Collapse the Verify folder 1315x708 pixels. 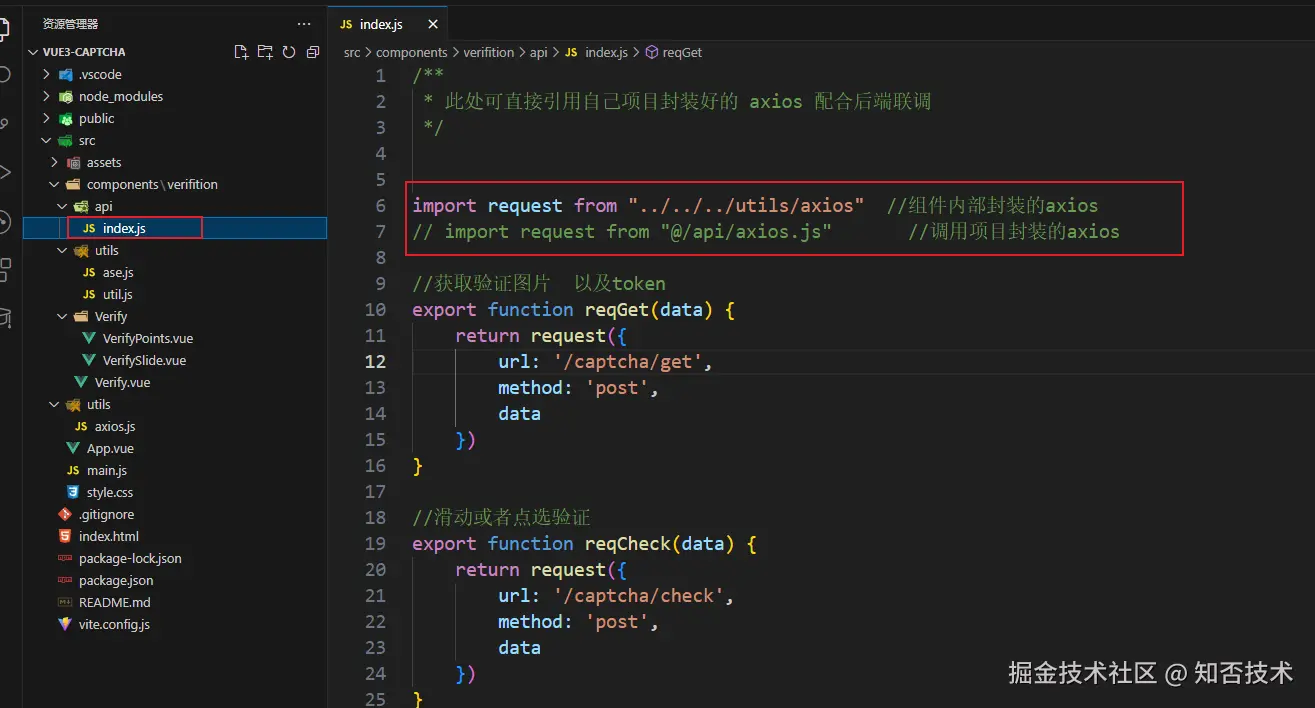[x=62, y=316]
